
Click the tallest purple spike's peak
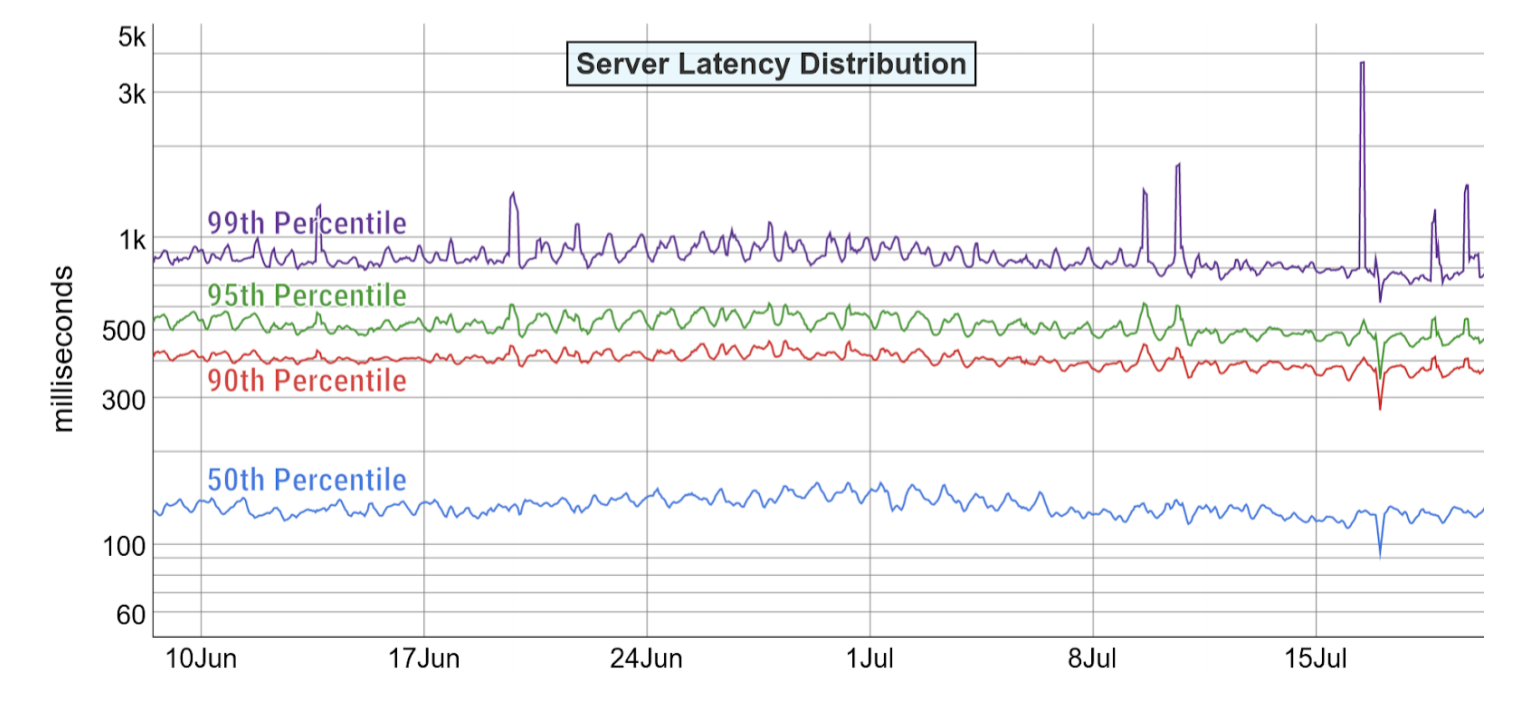point(1361,63)
